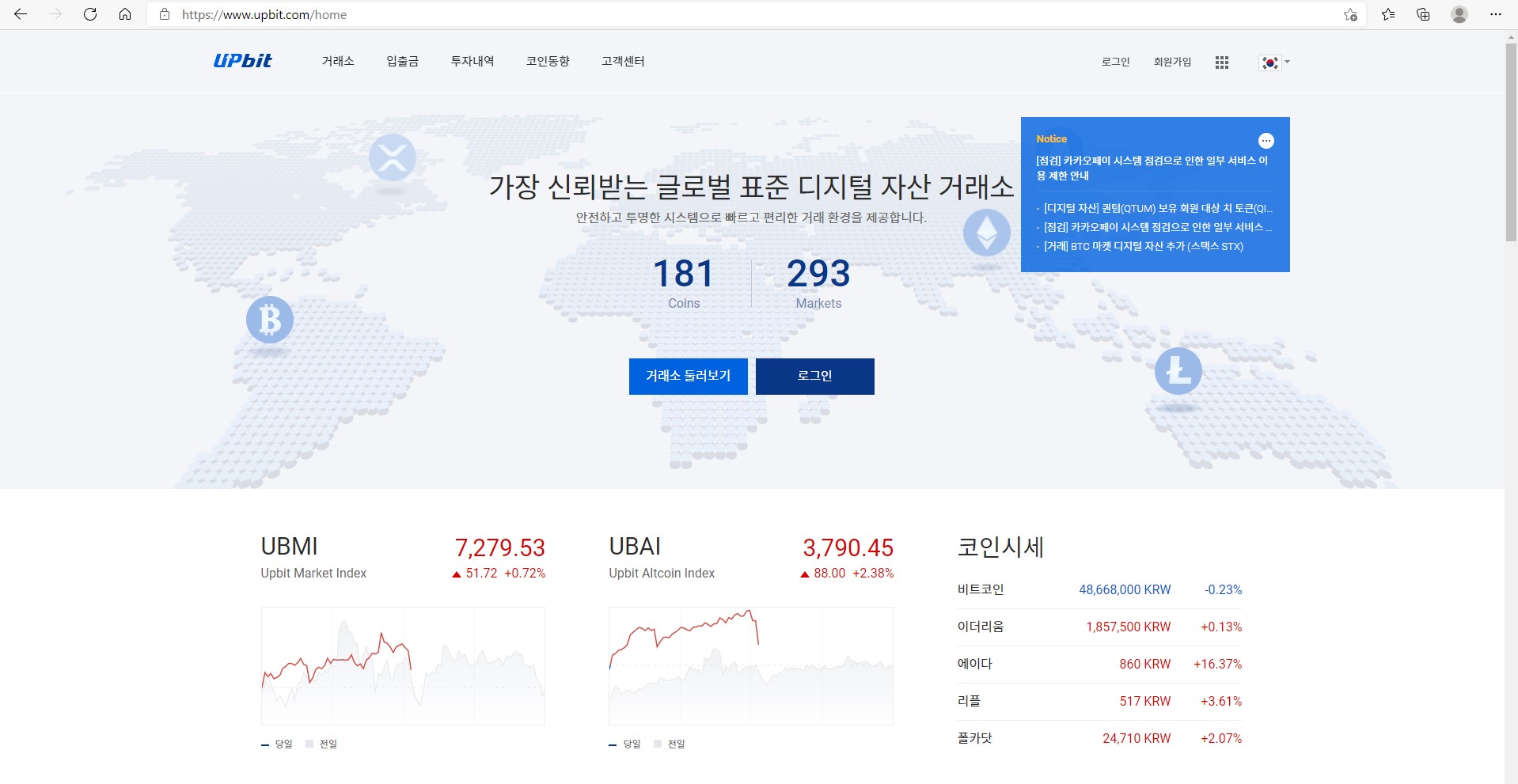Click the 코인시세 heading
Screen dimensions: 1518x784
[1000, 547]
